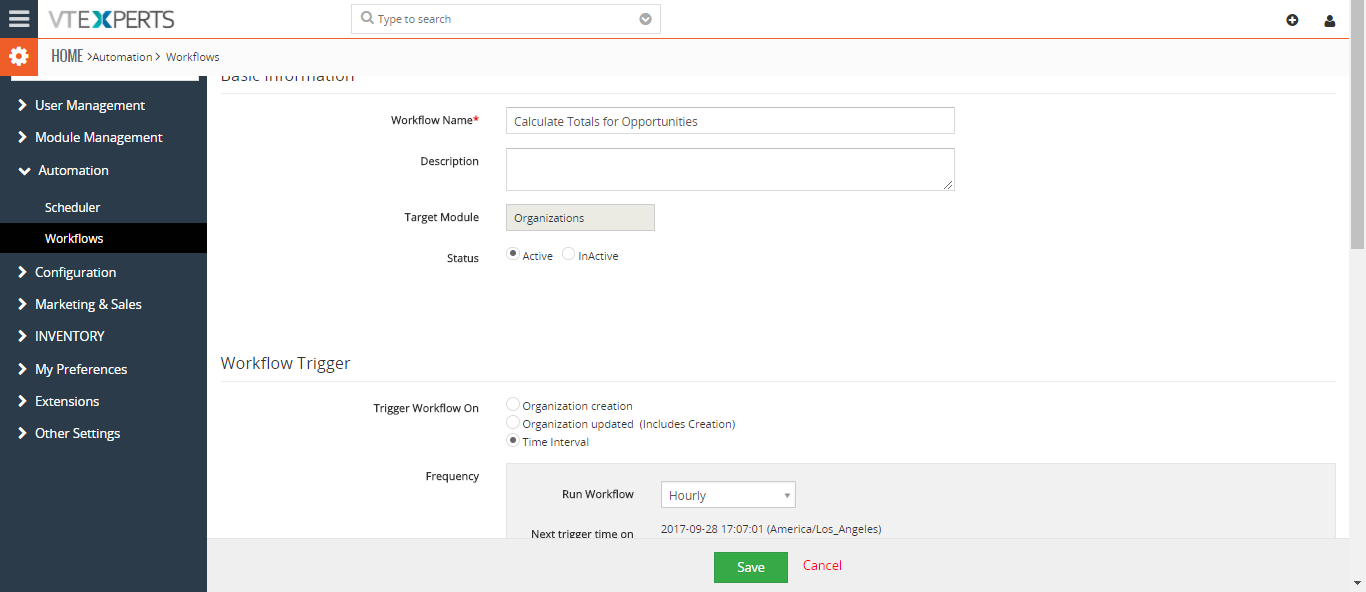Select the InActive status radio button
The height and width of the screenshot is (592, 1366).
pyautogui.click(x=568, y=254)
